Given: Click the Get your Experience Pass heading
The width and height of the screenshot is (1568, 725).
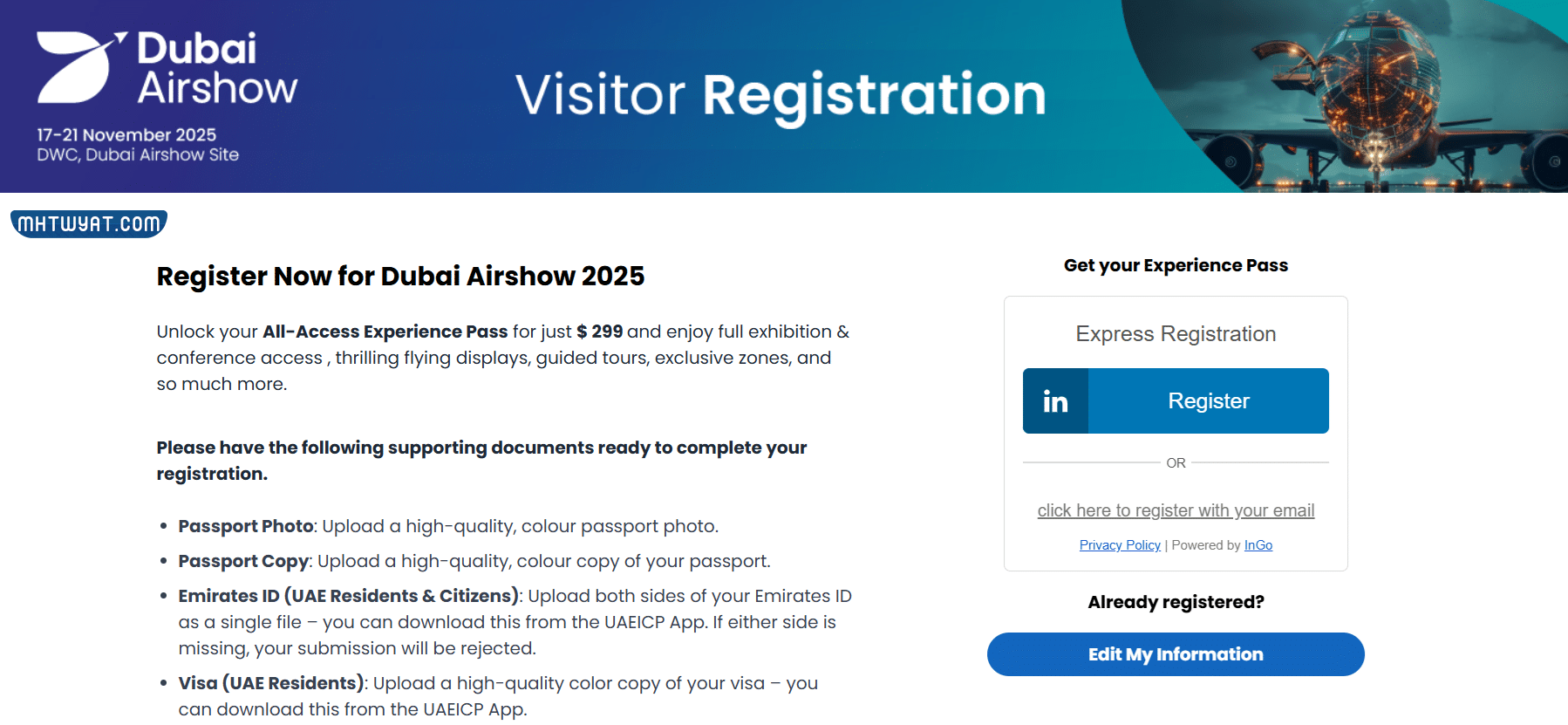Looking at the screenshot, I should point(1176,265).
